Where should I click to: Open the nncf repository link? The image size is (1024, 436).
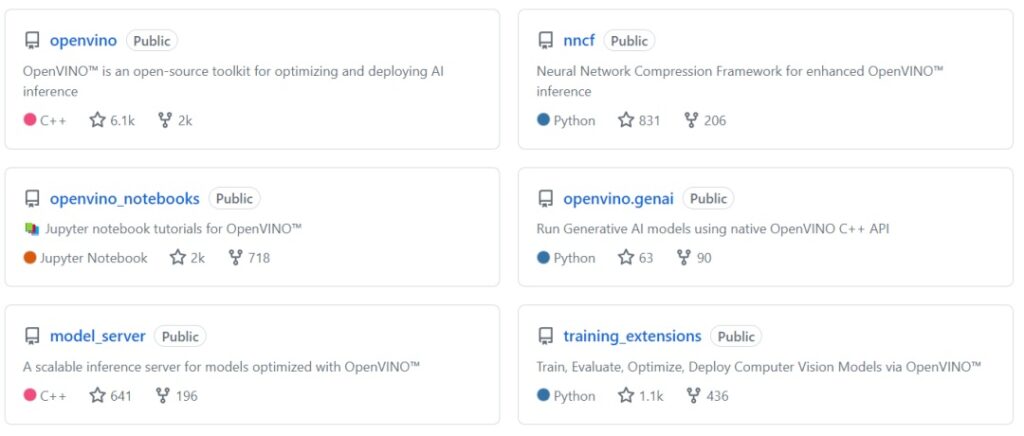point(579,40)
